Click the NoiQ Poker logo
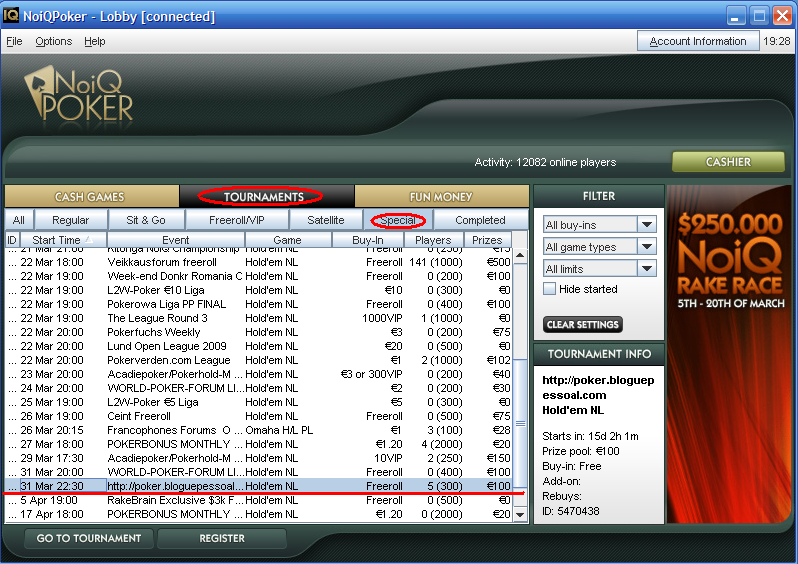The width and height of the screenshot is (798, 564). (78, 95)
